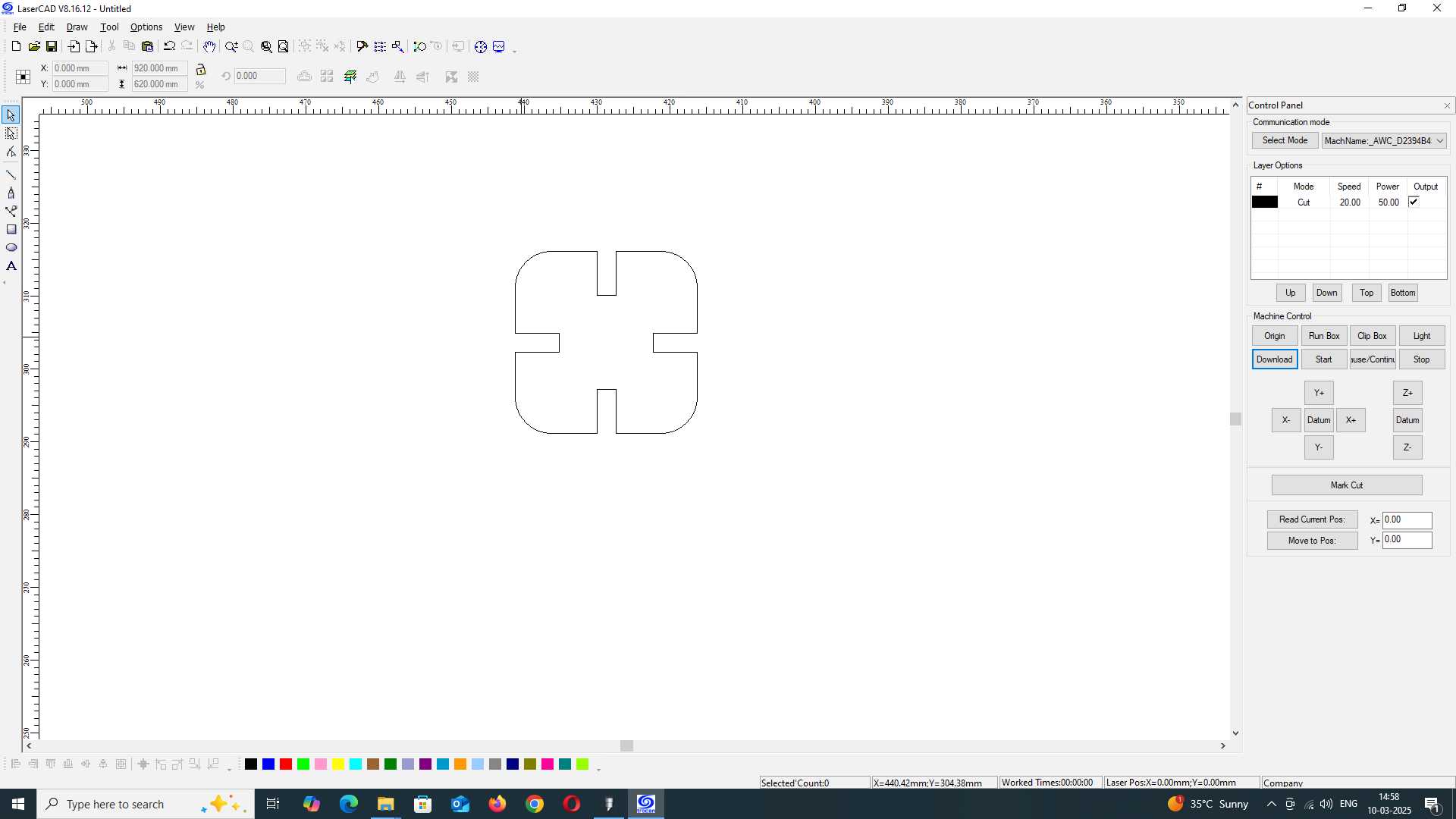
Task: Select the Bezier curve tool
Action: pos(11,211)
